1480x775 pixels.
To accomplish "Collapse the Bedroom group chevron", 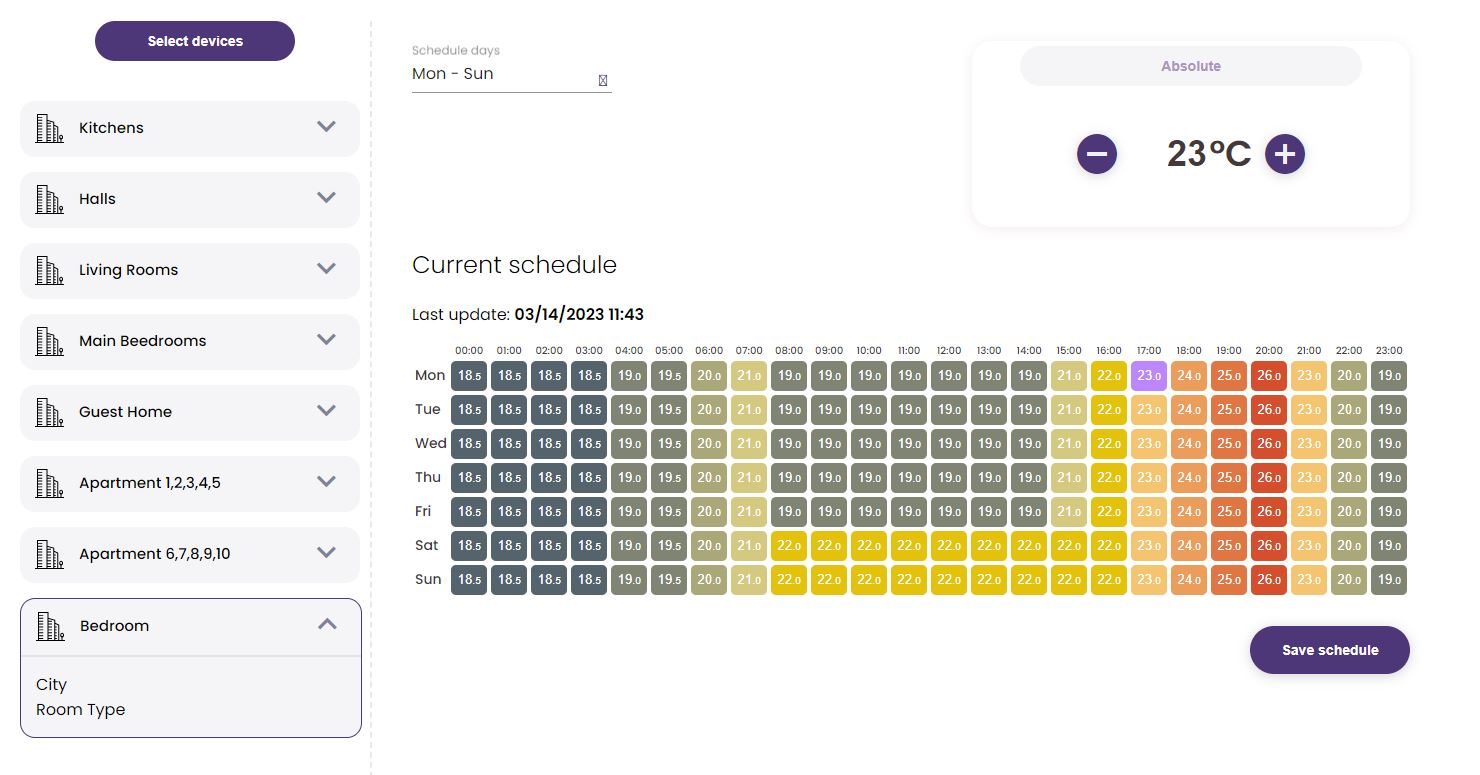I will (x=327, y=624).
